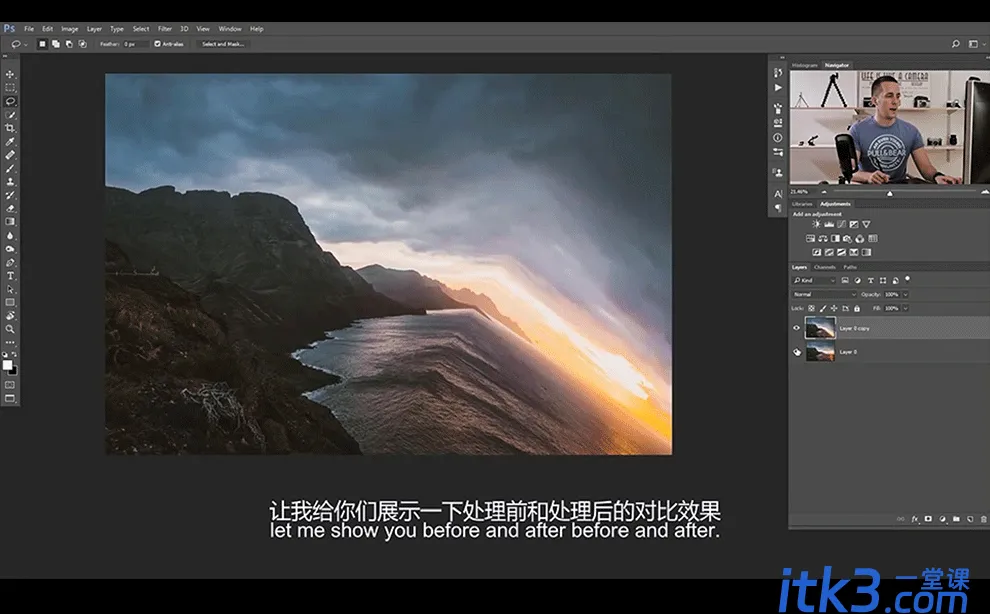The image size is (990, 614).
Task: Select the Healing Brush tool
Action: [10, 155]
